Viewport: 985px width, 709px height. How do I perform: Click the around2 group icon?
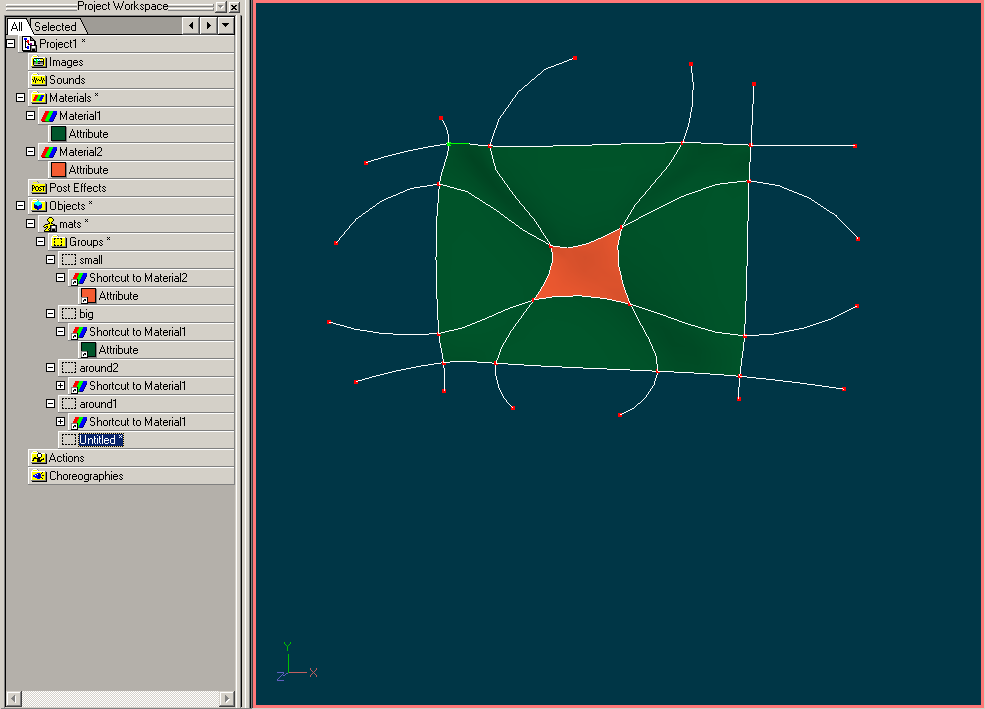point(69,368)
